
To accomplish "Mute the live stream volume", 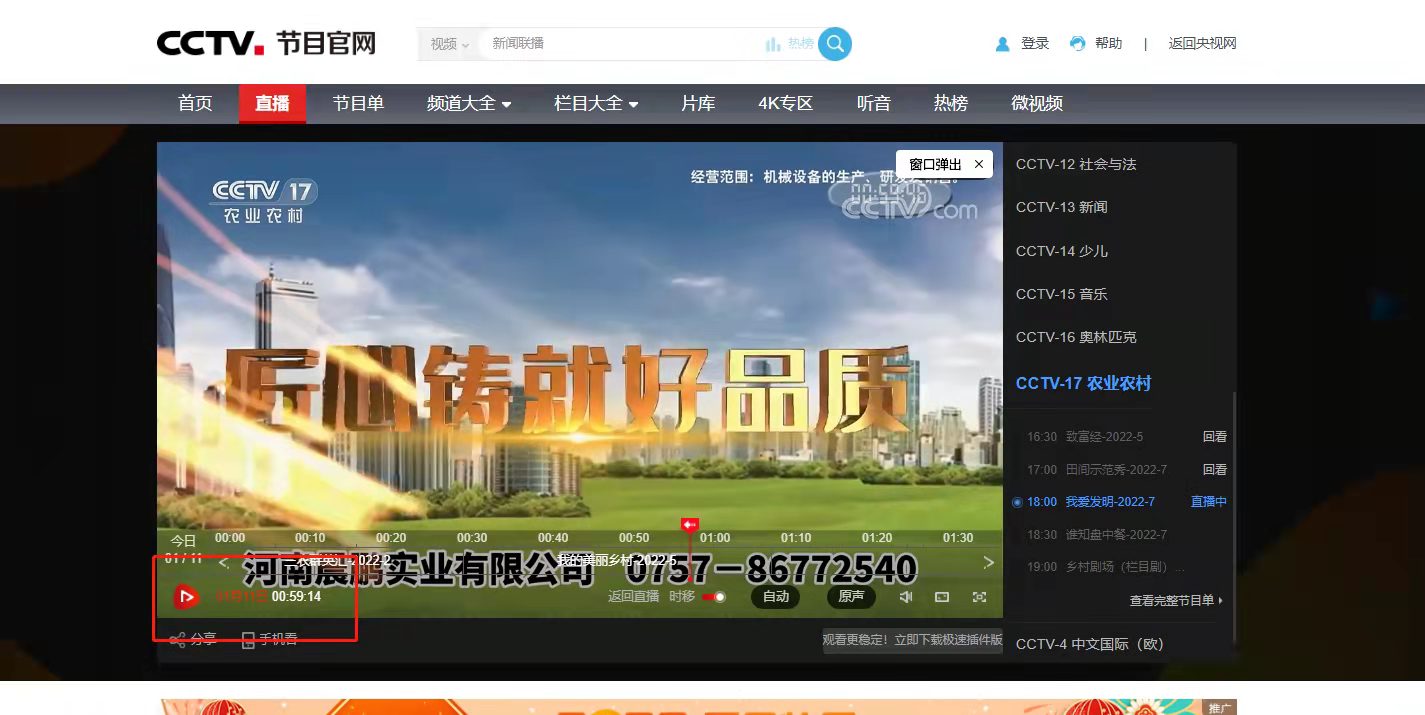I will 905,597.
